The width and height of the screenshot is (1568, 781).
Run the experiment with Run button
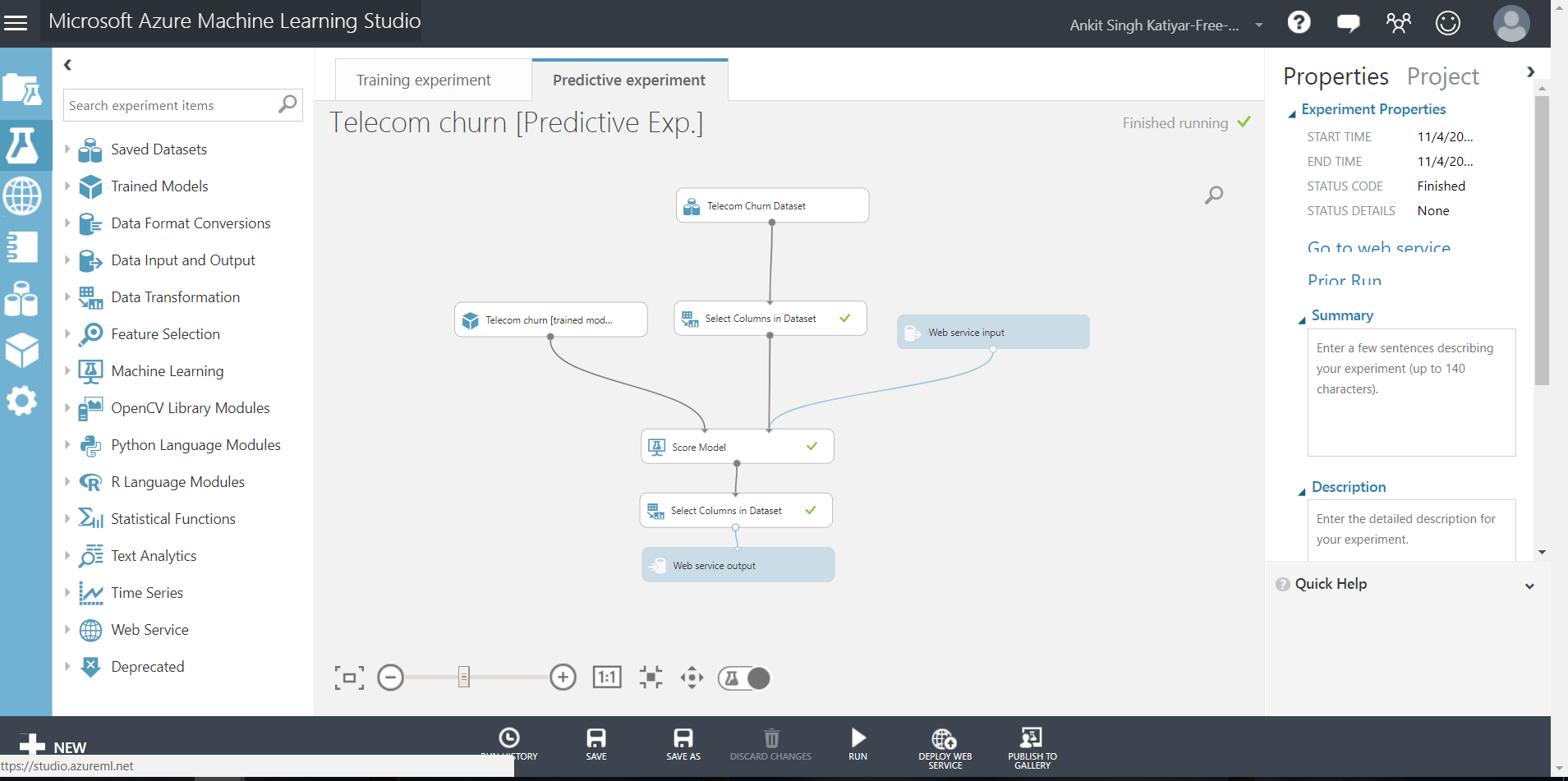858,744
